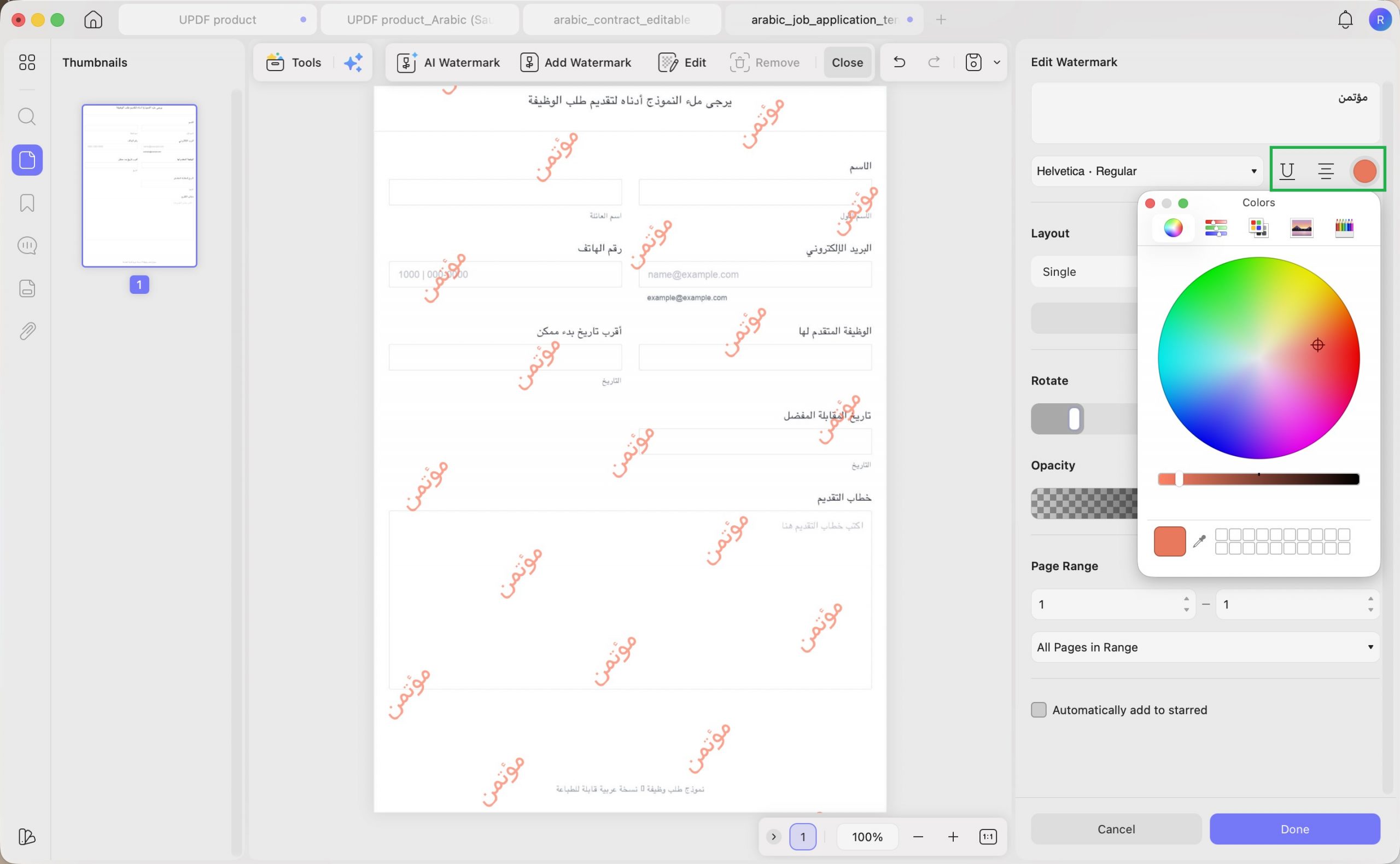Click the watermark color circle swatch
1400x864 pixels.
pos(1364,171)
